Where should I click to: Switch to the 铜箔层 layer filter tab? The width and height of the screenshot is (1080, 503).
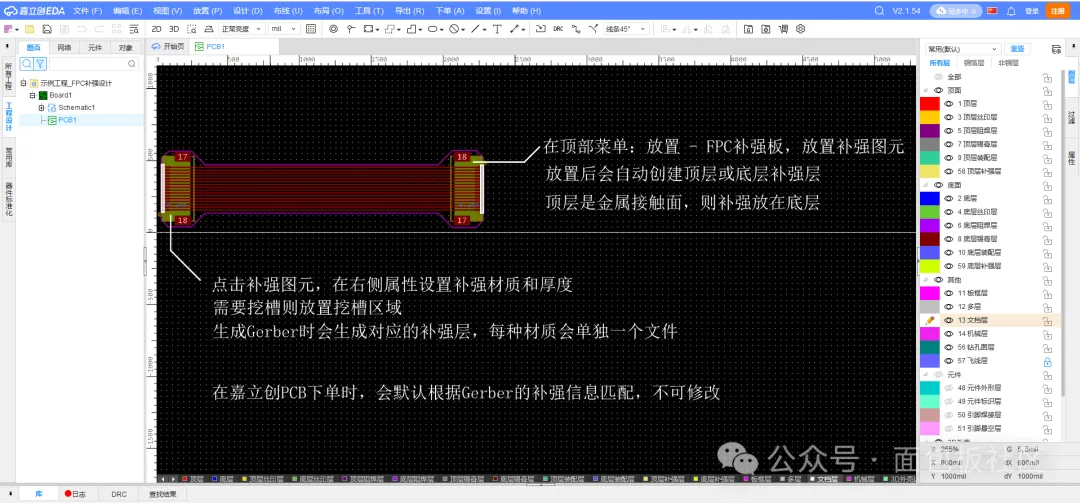[974, 63]
